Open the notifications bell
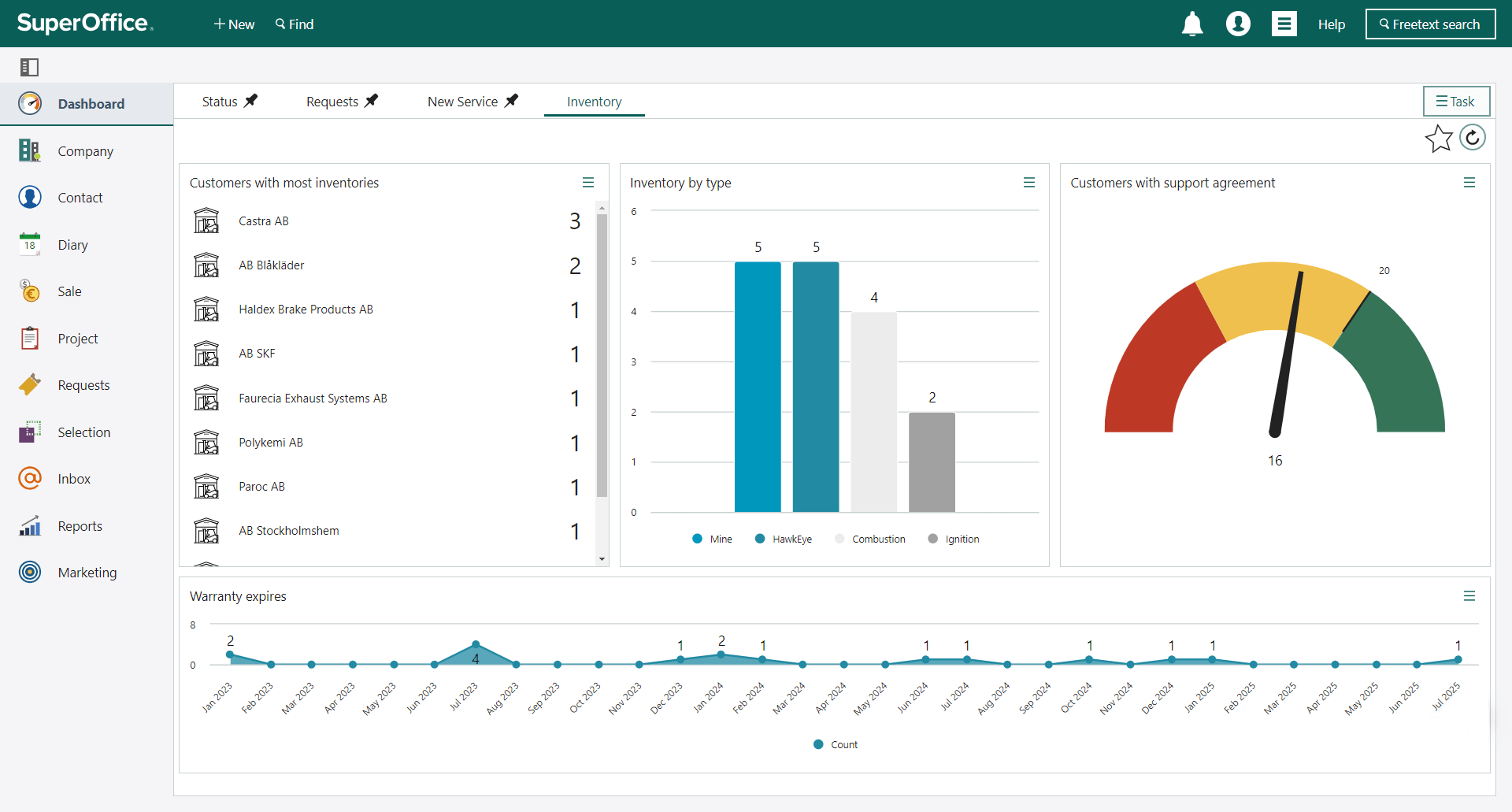 pyautogui.click(x=1192, y=24)
